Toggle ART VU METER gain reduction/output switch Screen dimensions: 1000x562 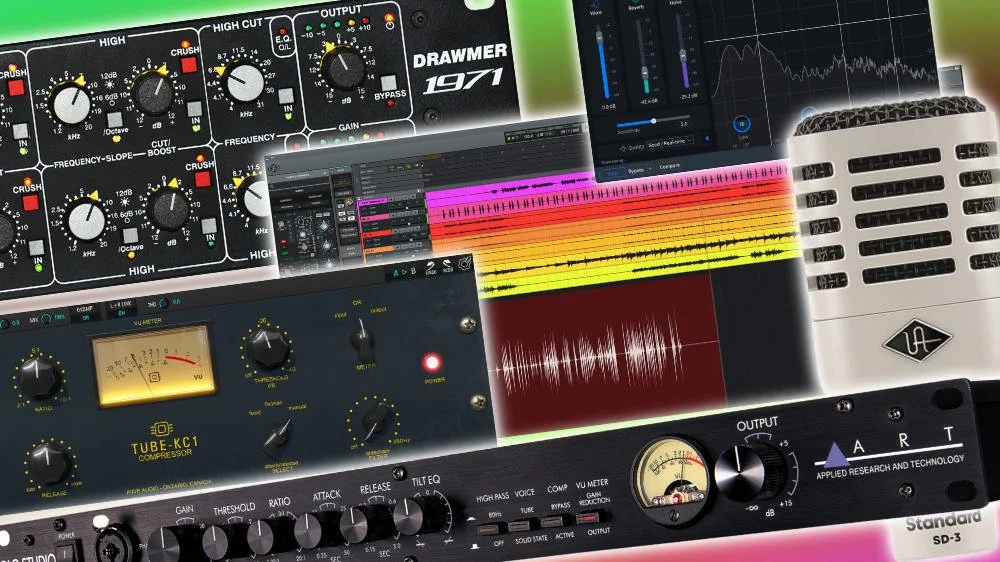pos(589,517)
